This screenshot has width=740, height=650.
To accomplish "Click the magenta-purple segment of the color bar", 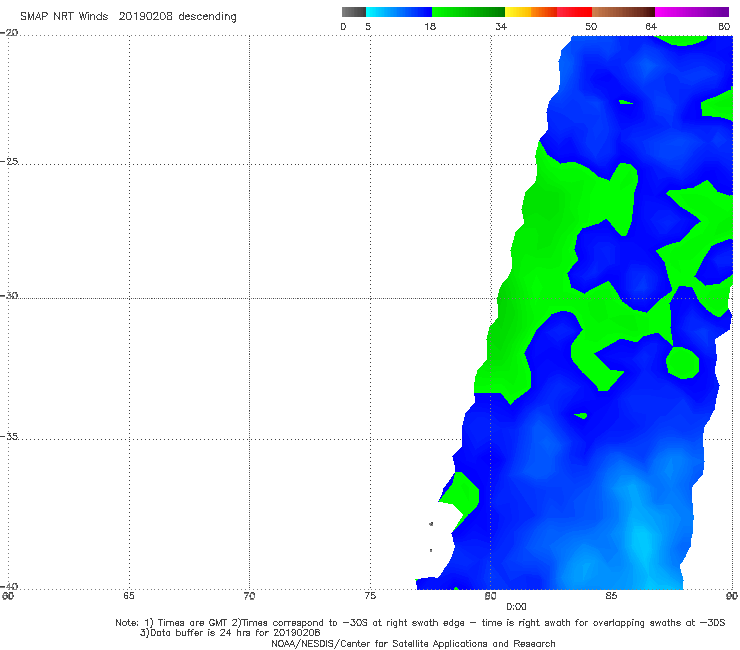I will [692, 12].
